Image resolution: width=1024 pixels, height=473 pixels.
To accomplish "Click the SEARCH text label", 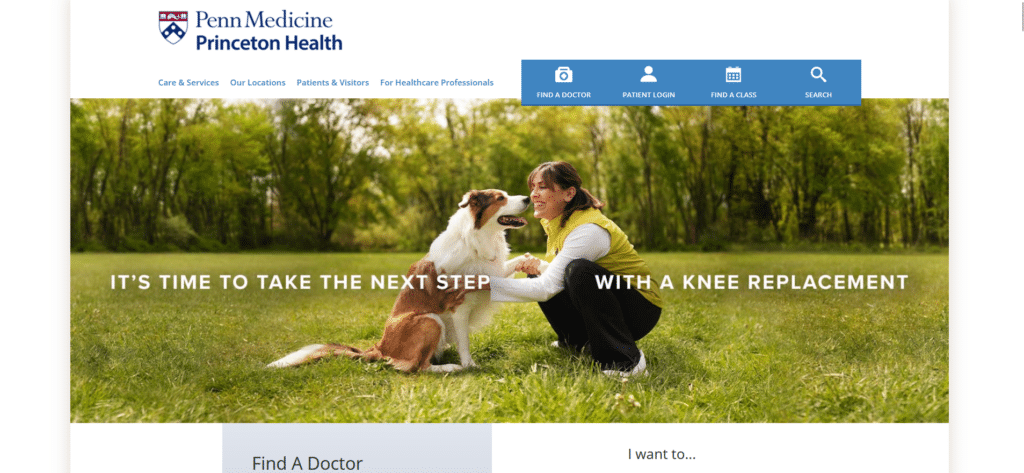I will point(818,95).
